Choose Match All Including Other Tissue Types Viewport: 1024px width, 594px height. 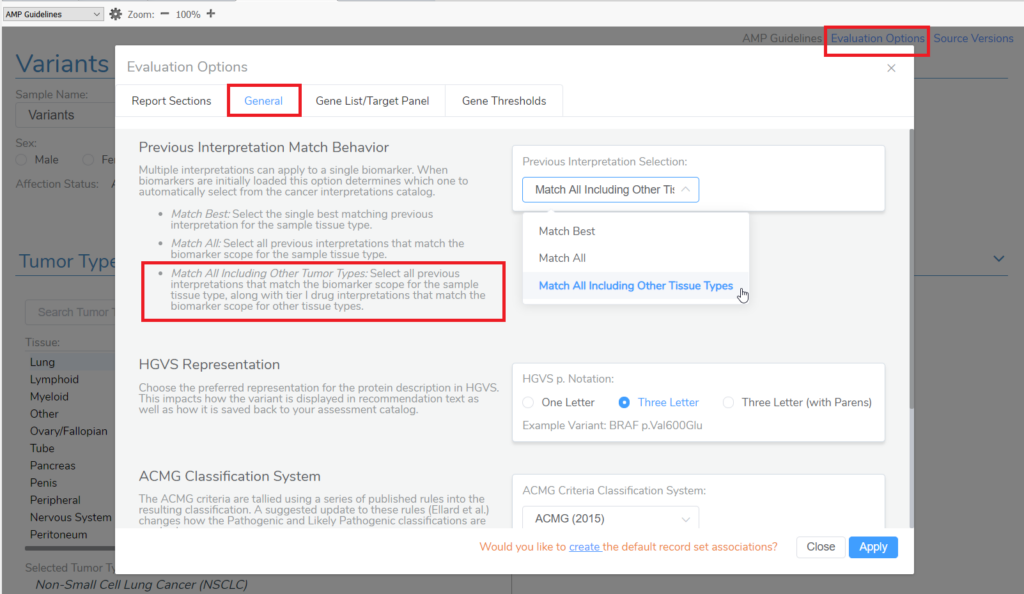click(x=636, y=285)
